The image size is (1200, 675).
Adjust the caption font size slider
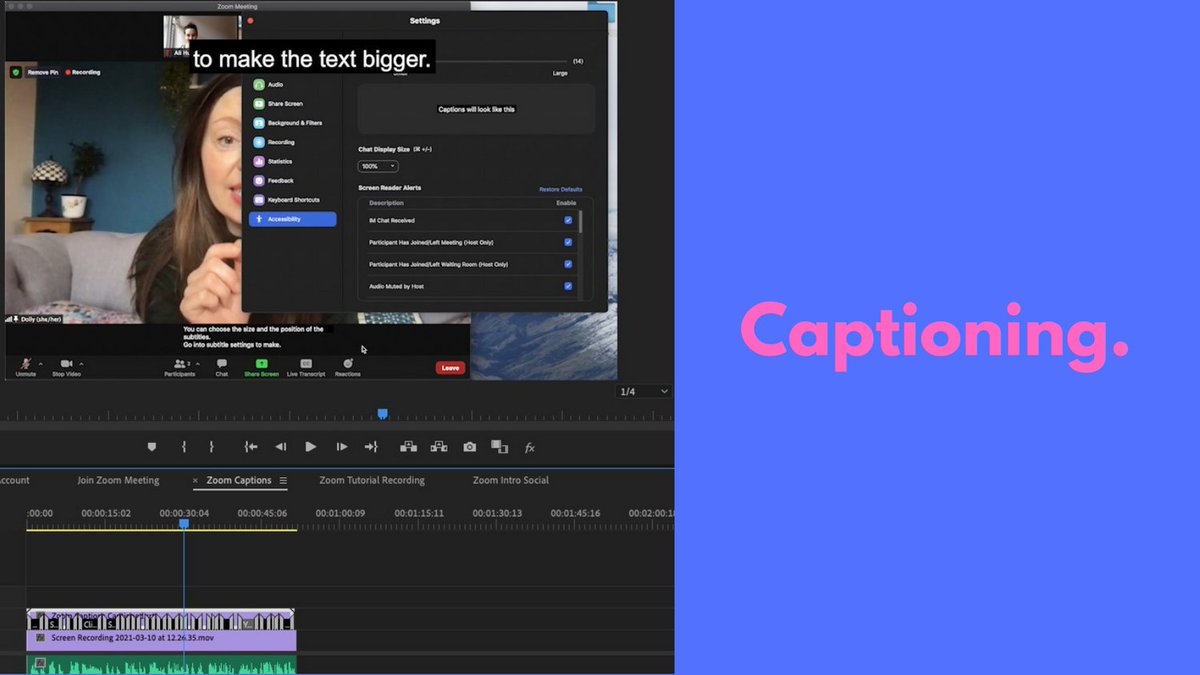point(500,62)
